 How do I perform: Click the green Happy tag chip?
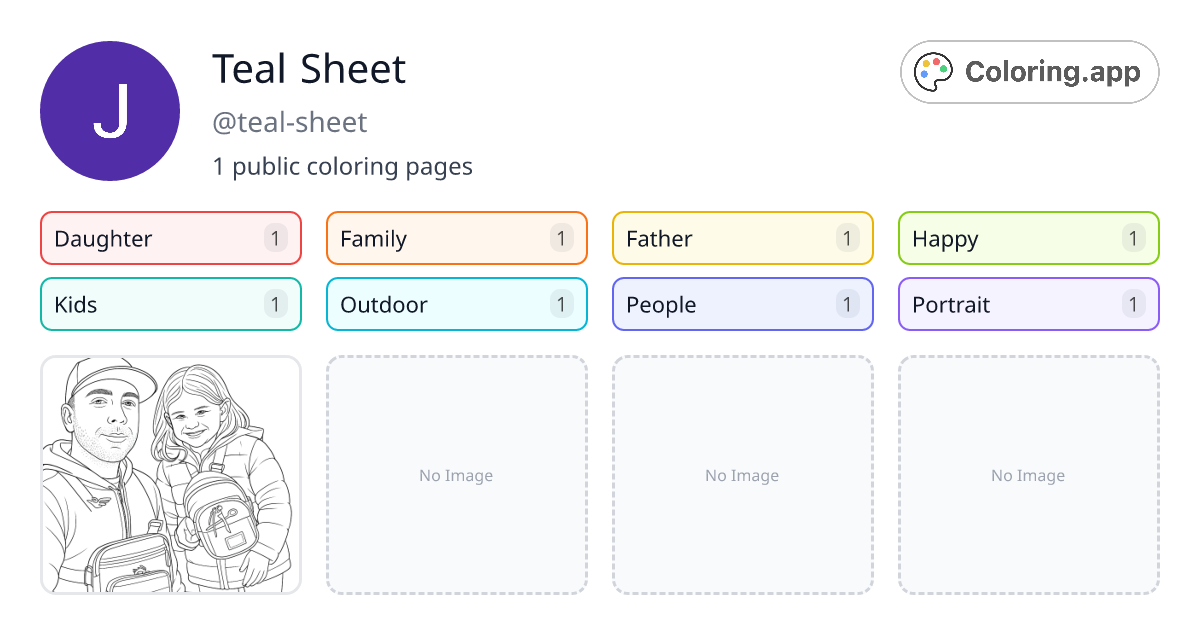[1028, 238]
